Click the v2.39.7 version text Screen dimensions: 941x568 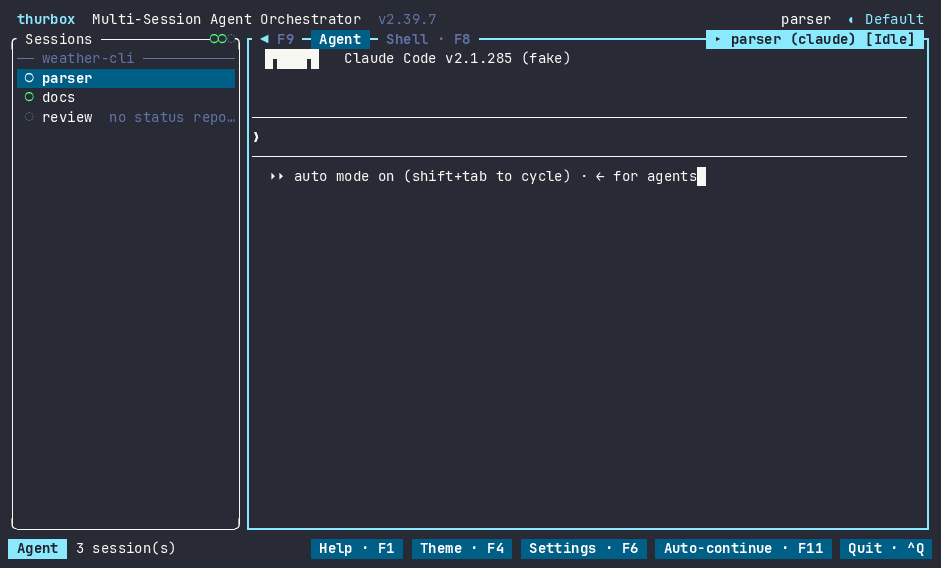click(407, 20)
